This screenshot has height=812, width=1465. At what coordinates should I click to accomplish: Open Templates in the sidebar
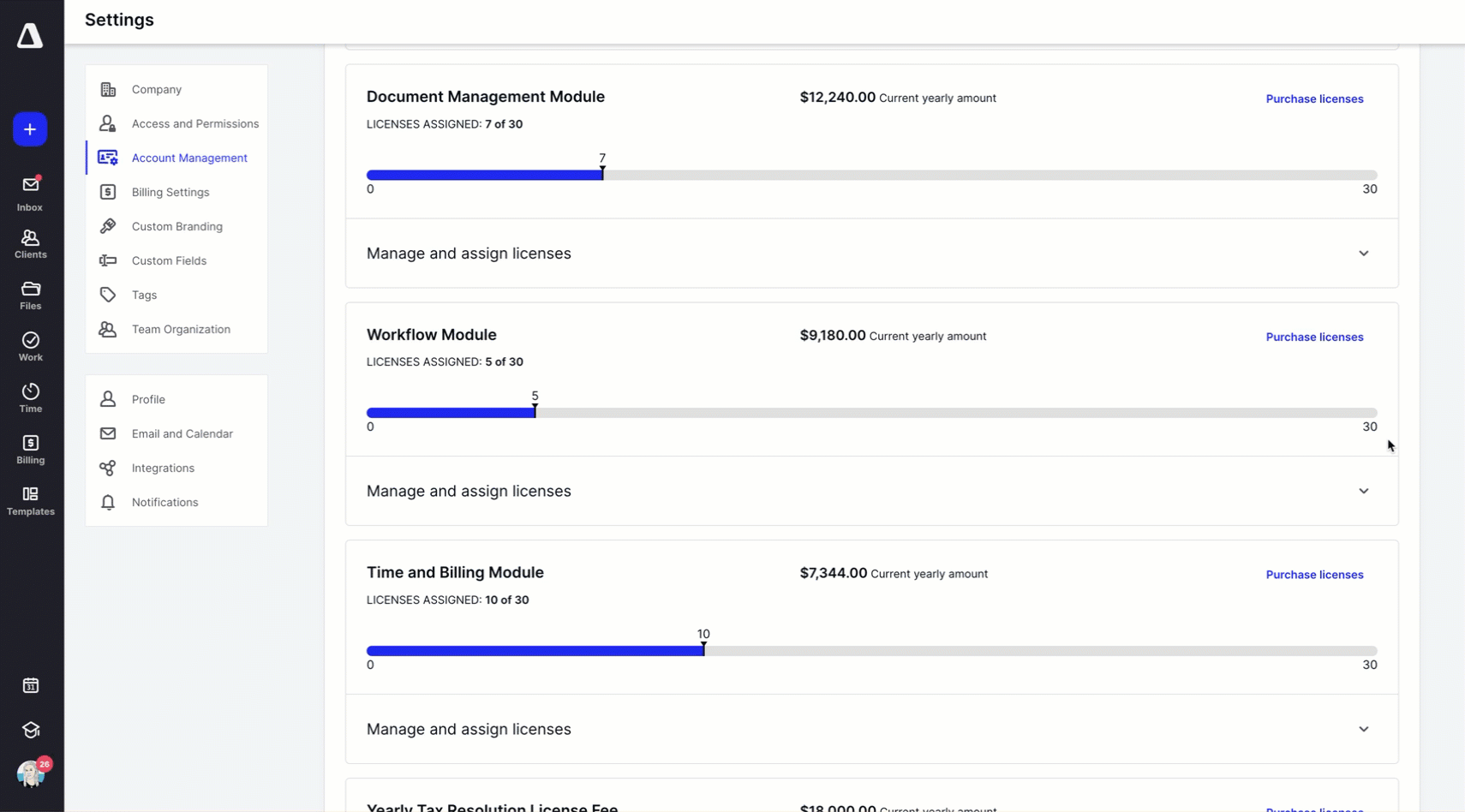(x=30, y=501)
